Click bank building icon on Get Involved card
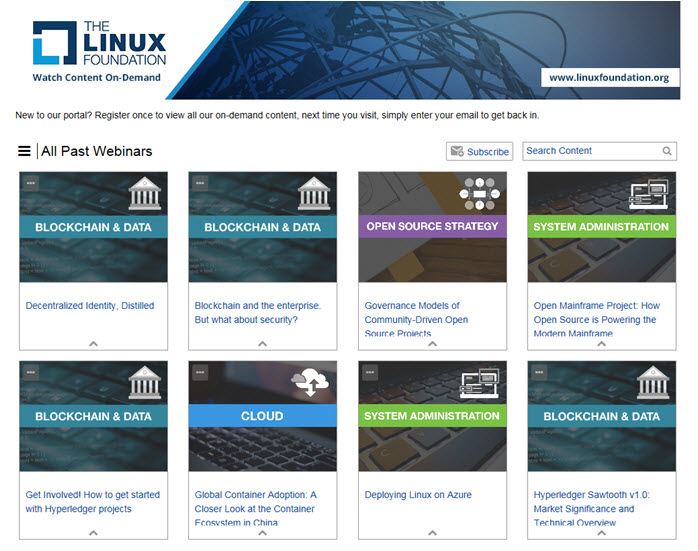The width and height of the screenshot is (698, 551). pyautogui.click(x=145, y=382)
